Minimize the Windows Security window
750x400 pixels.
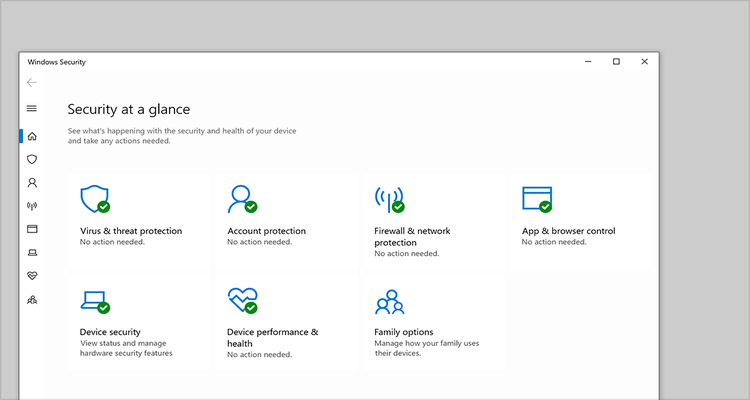588,62
